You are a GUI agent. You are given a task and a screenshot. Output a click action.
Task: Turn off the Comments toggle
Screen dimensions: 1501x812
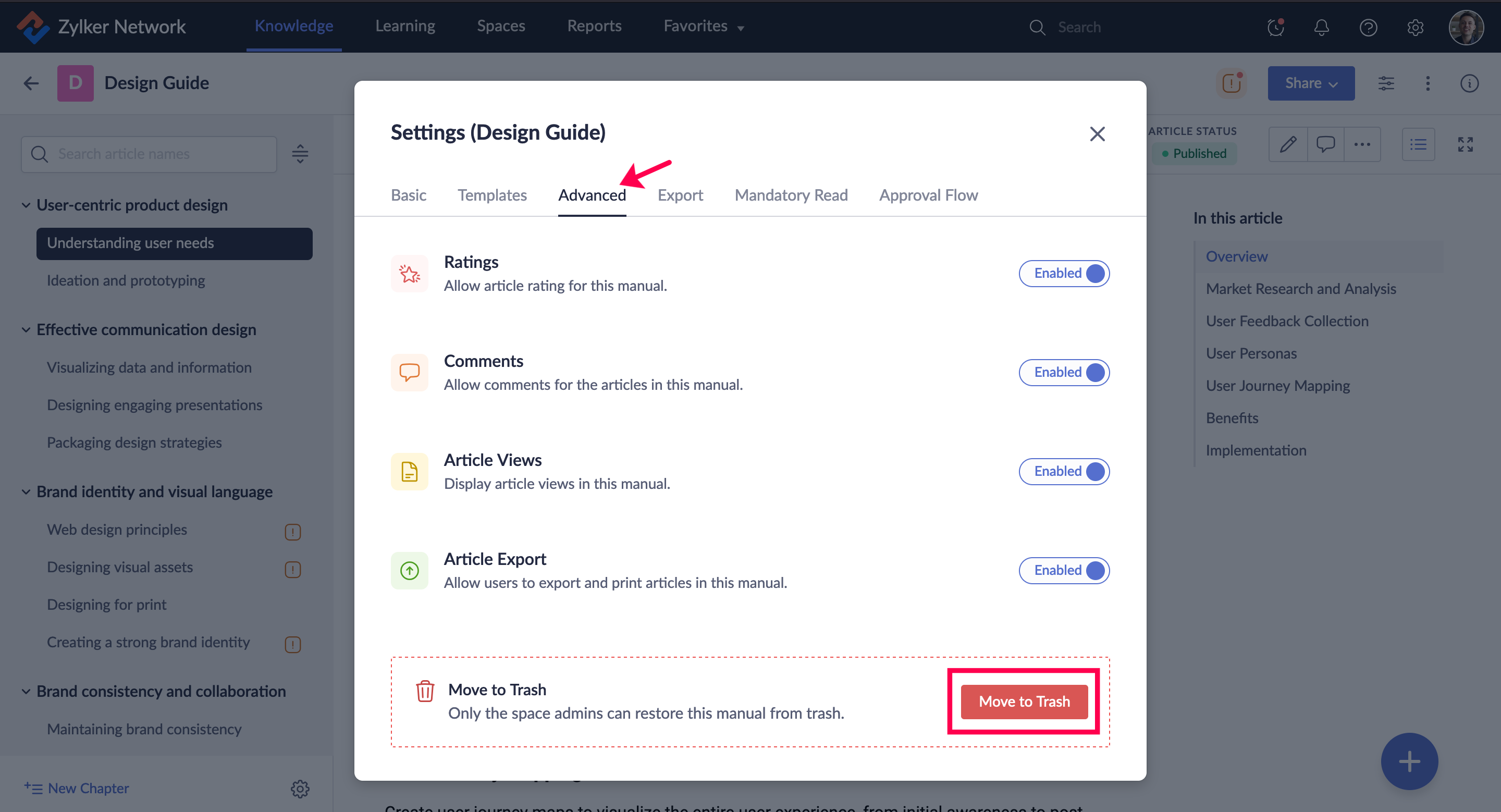pyautogui.click(x=1063, y=372)
